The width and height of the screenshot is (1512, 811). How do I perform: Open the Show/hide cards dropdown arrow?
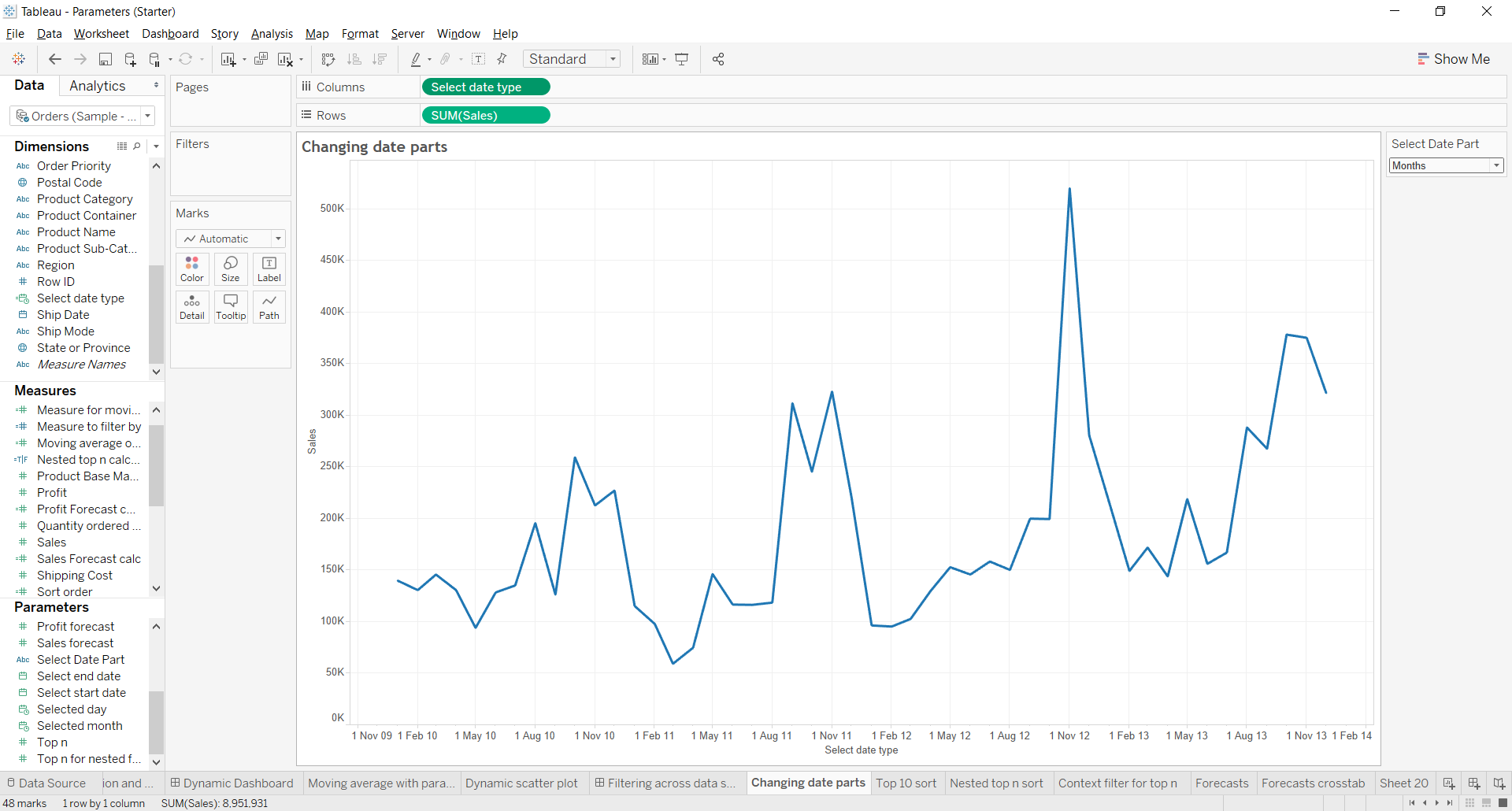664,60
